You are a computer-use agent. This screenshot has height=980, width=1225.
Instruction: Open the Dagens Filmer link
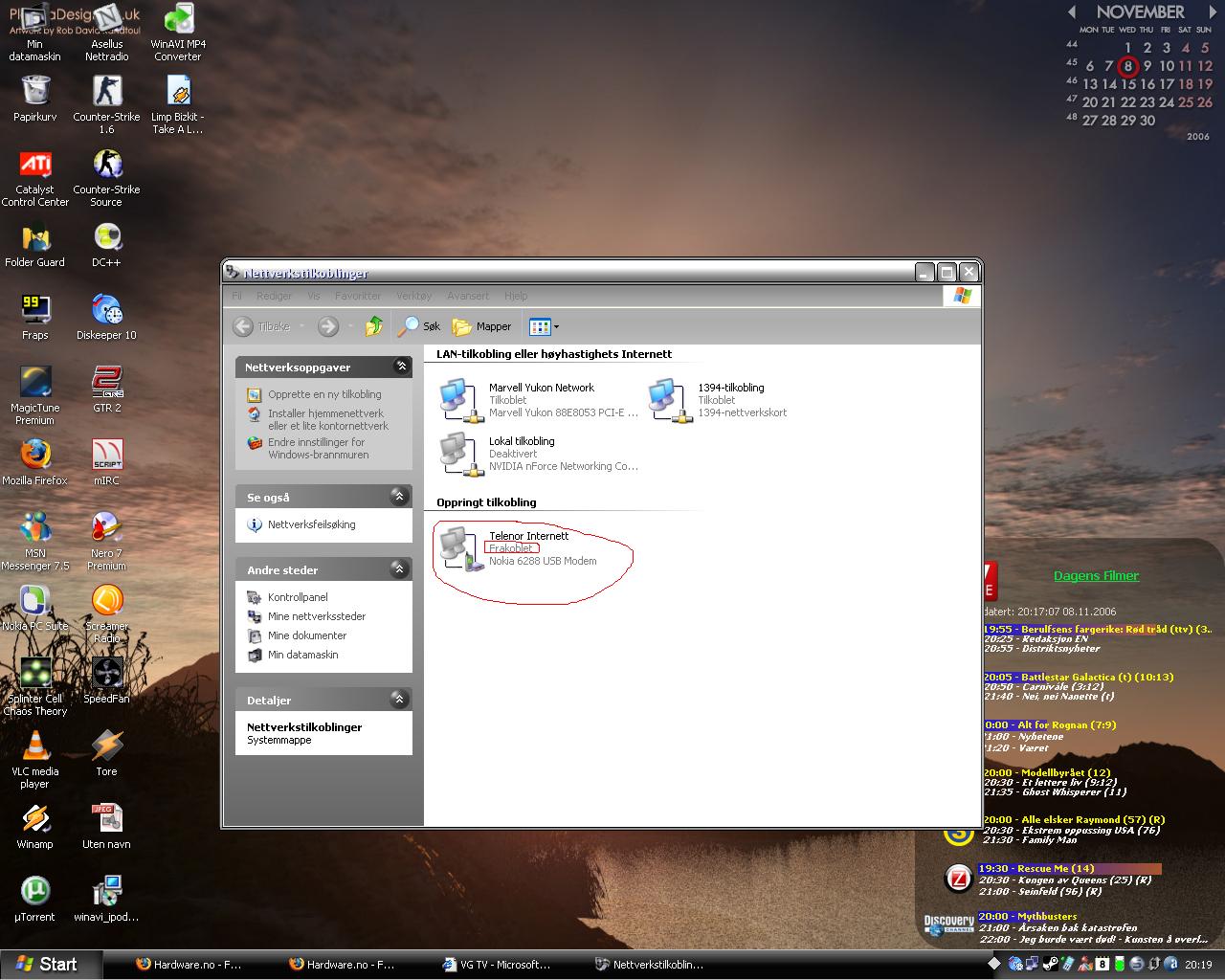tap(1096, 576)
